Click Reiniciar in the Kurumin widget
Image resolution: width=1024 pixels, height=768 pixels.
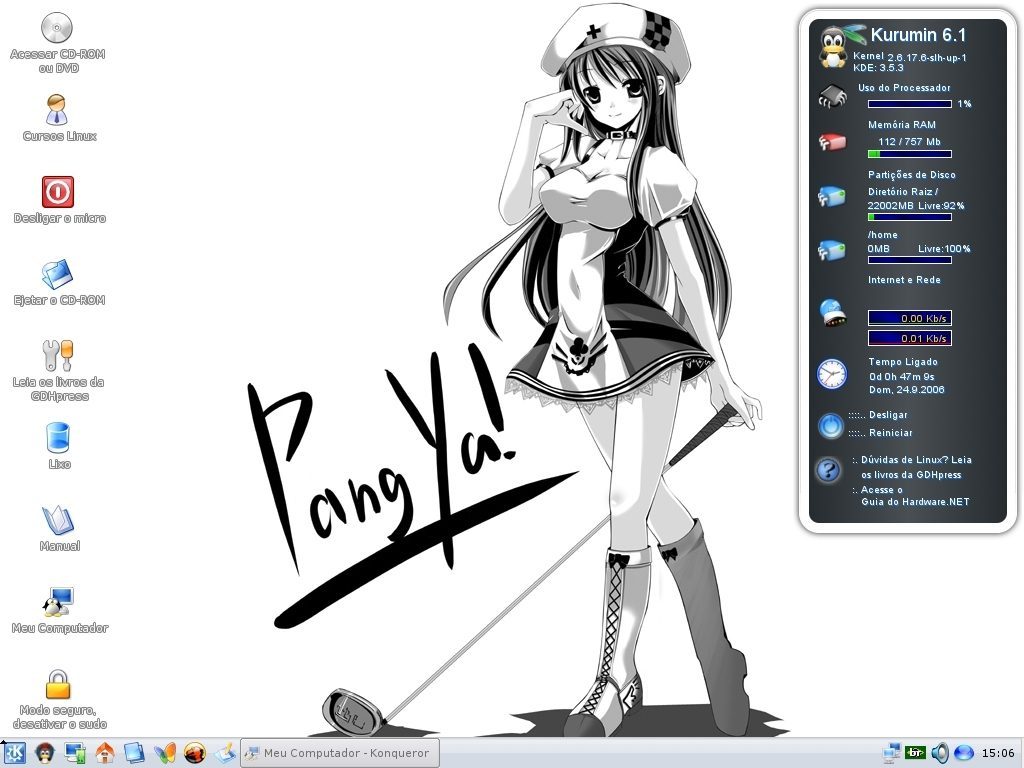[890, 433]
